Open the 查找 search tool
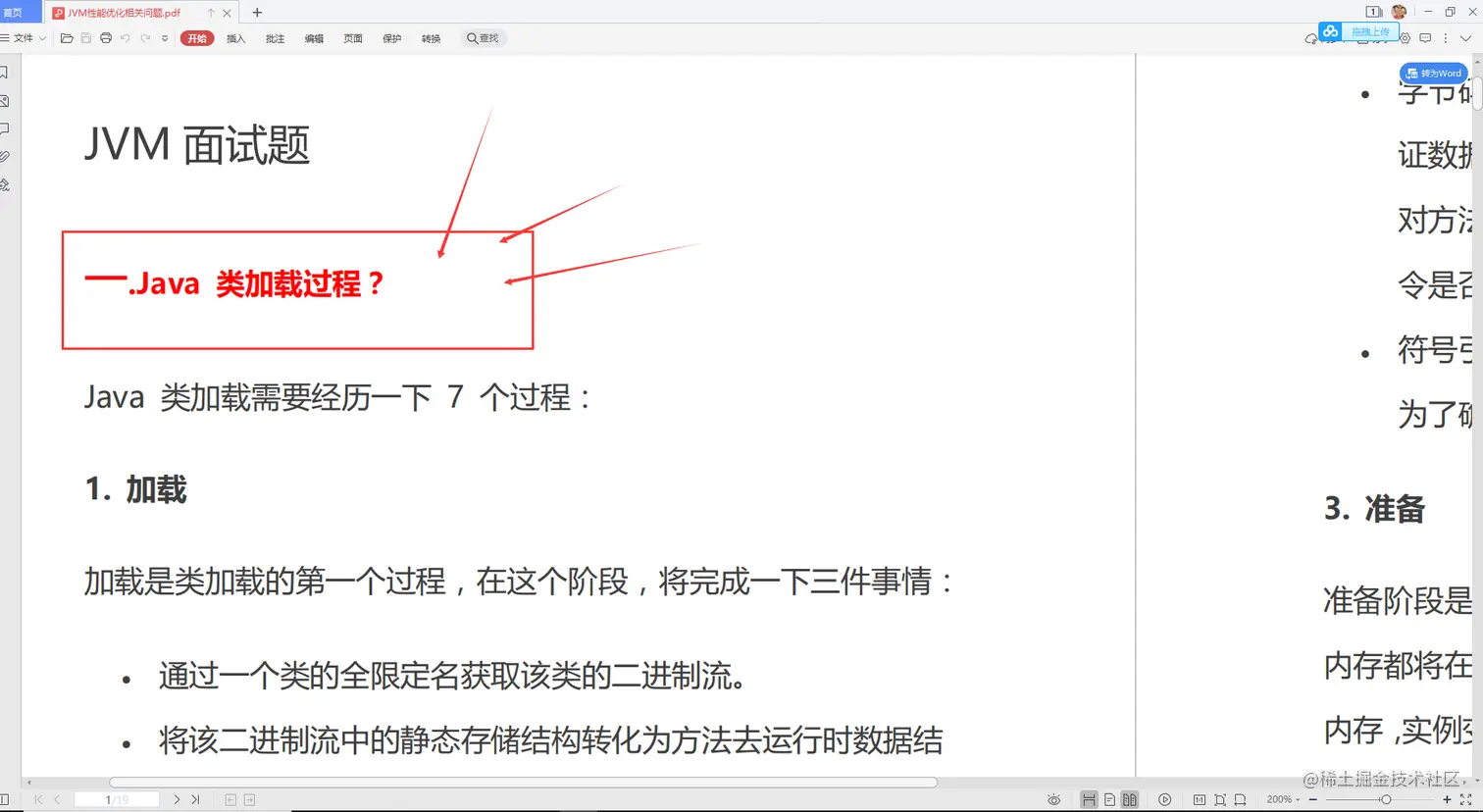 click(483, 38)
